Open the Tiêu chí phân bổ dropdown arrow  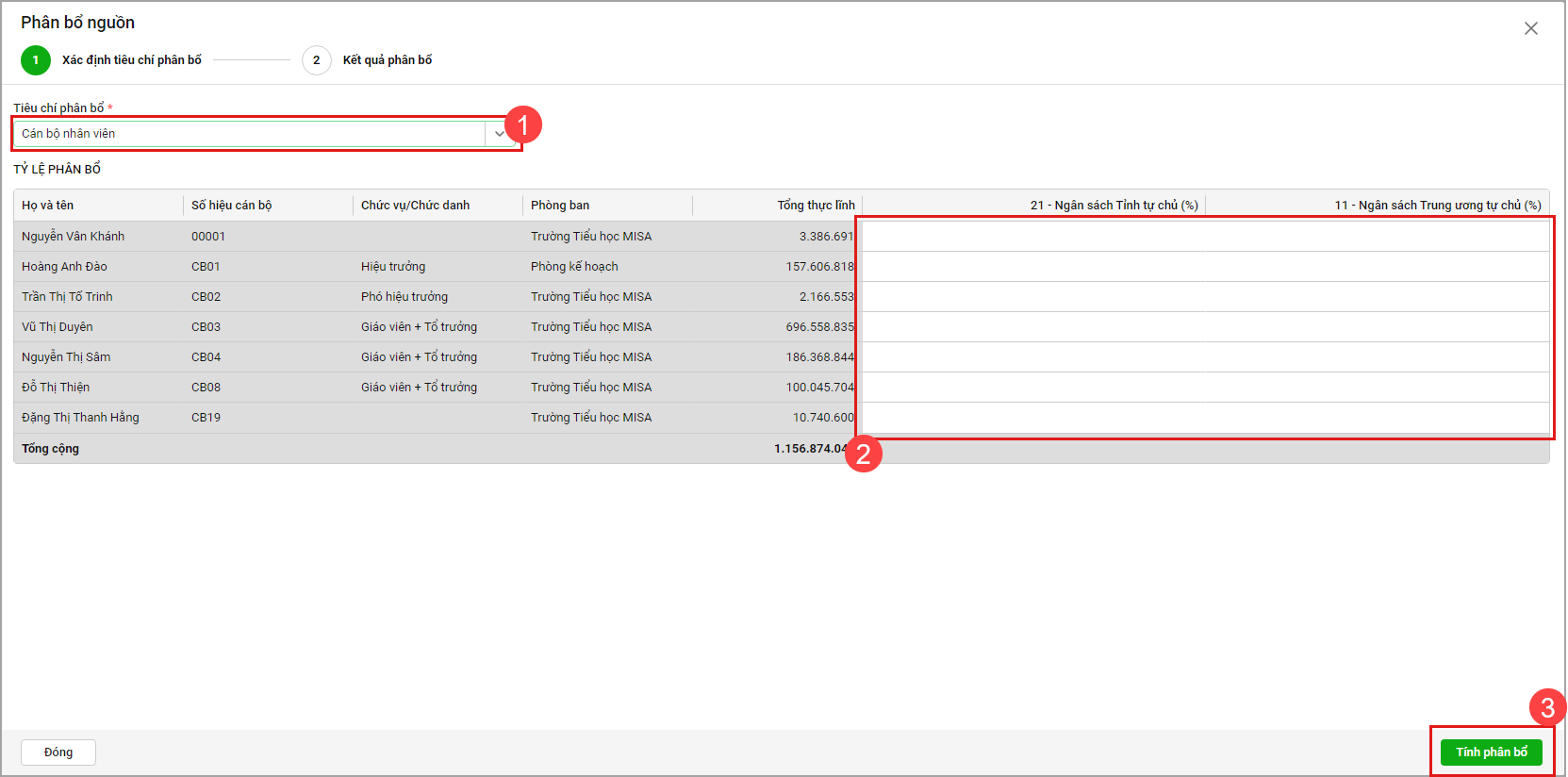(x=499, y=134)
